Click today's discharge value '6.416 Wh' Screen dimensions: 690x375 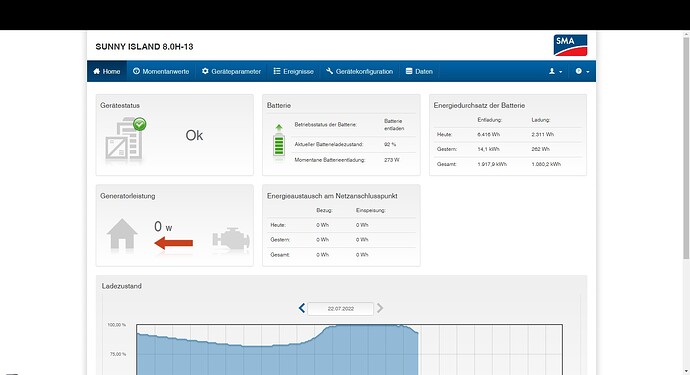pos(488,134)
